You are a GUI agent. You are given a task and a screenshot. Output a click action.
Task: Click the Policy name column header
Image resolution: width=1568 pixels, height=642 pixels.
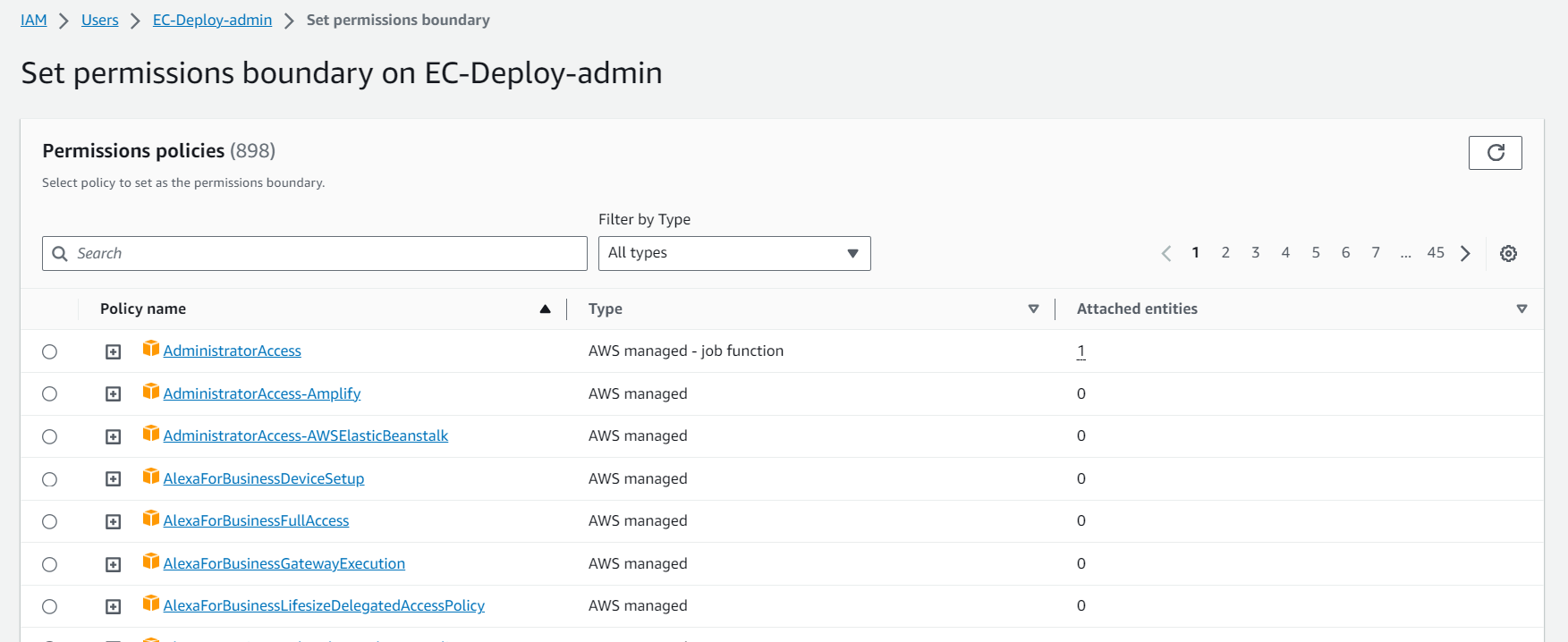(143, 308)
